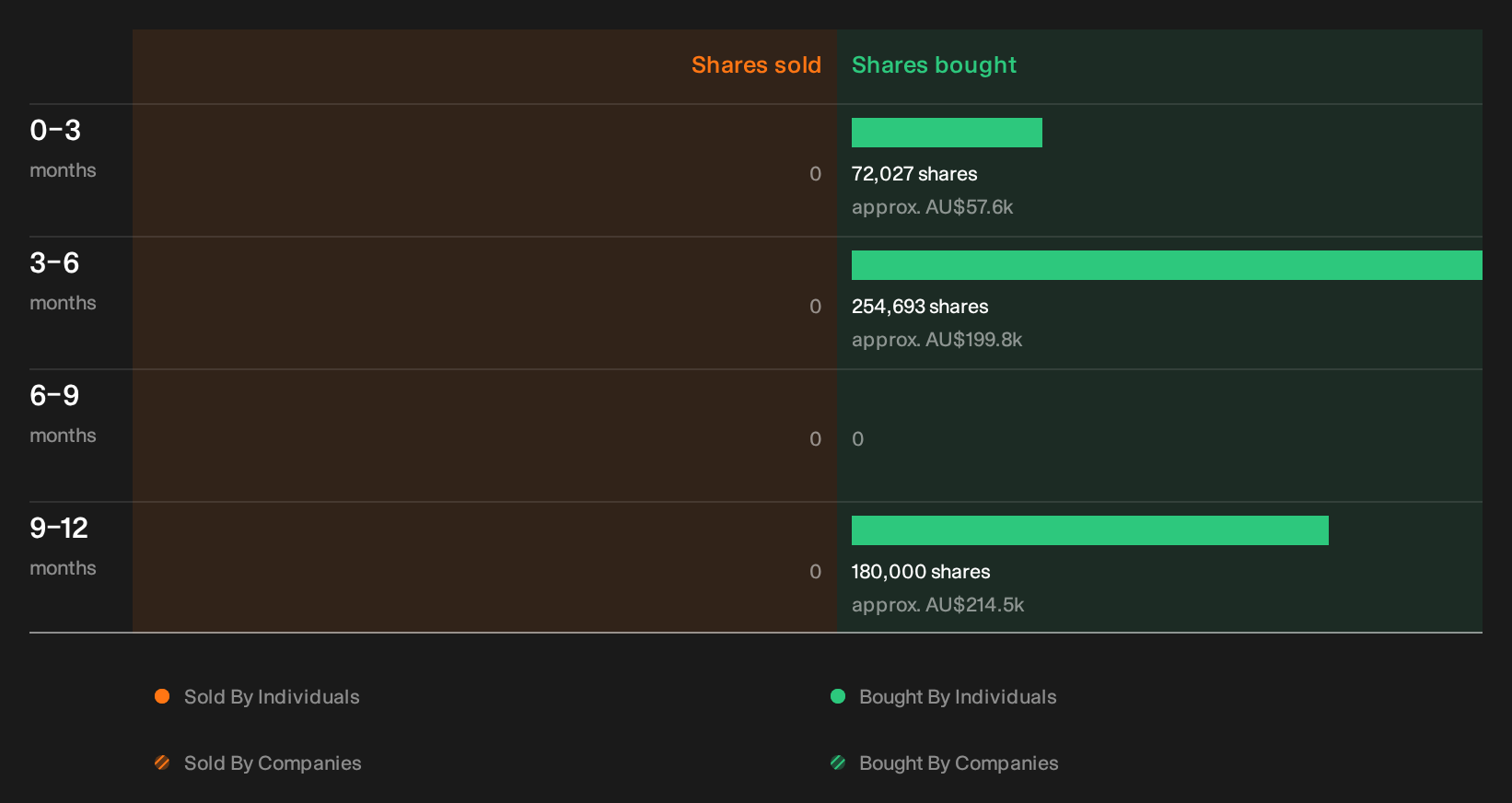Click the '6-9' months row label
Screen dimensions: 1512x803
pos(54,395)
